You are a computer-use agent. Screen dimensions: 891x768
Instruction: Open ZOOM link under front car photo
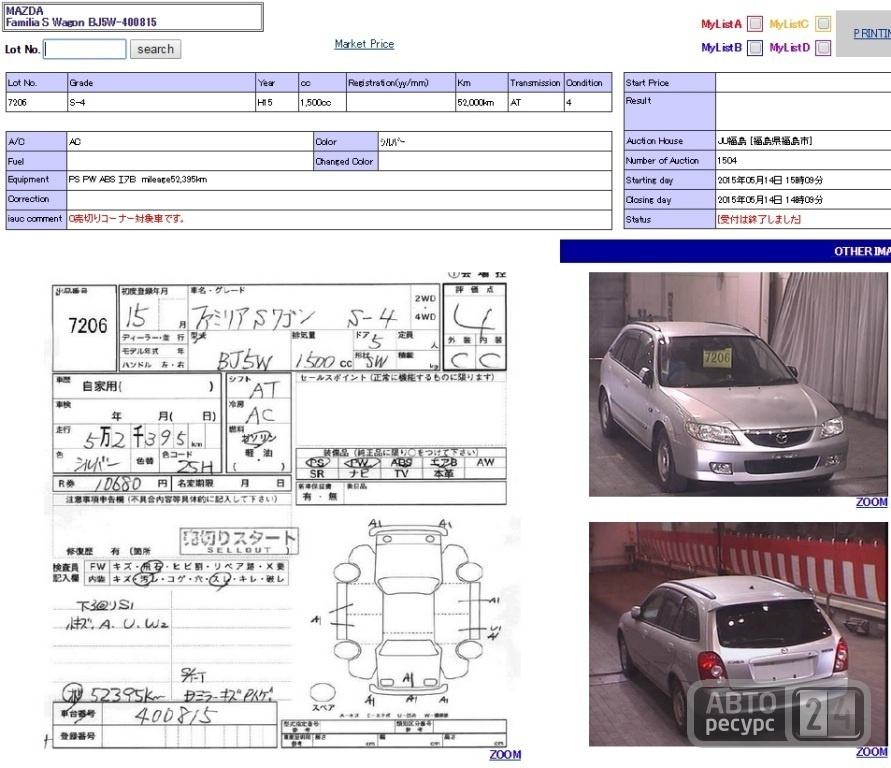[872, 502]
